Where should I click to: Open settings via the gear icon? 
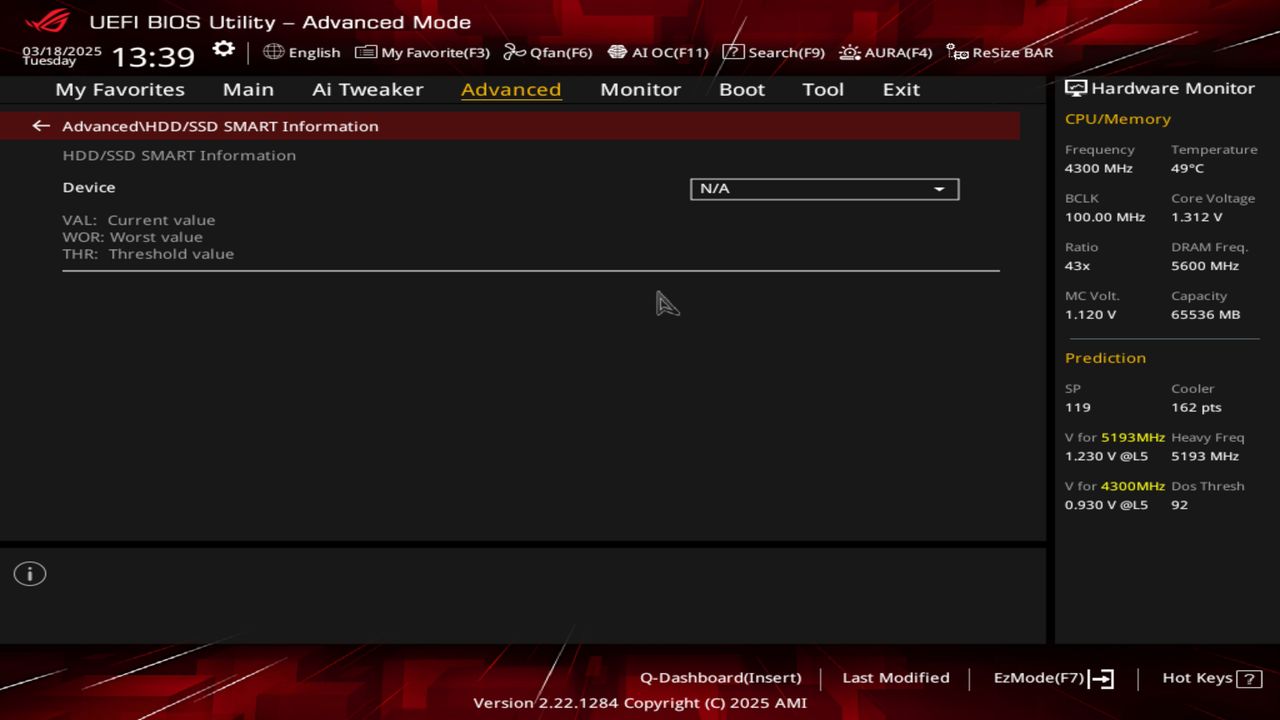(x=224, y=50)
